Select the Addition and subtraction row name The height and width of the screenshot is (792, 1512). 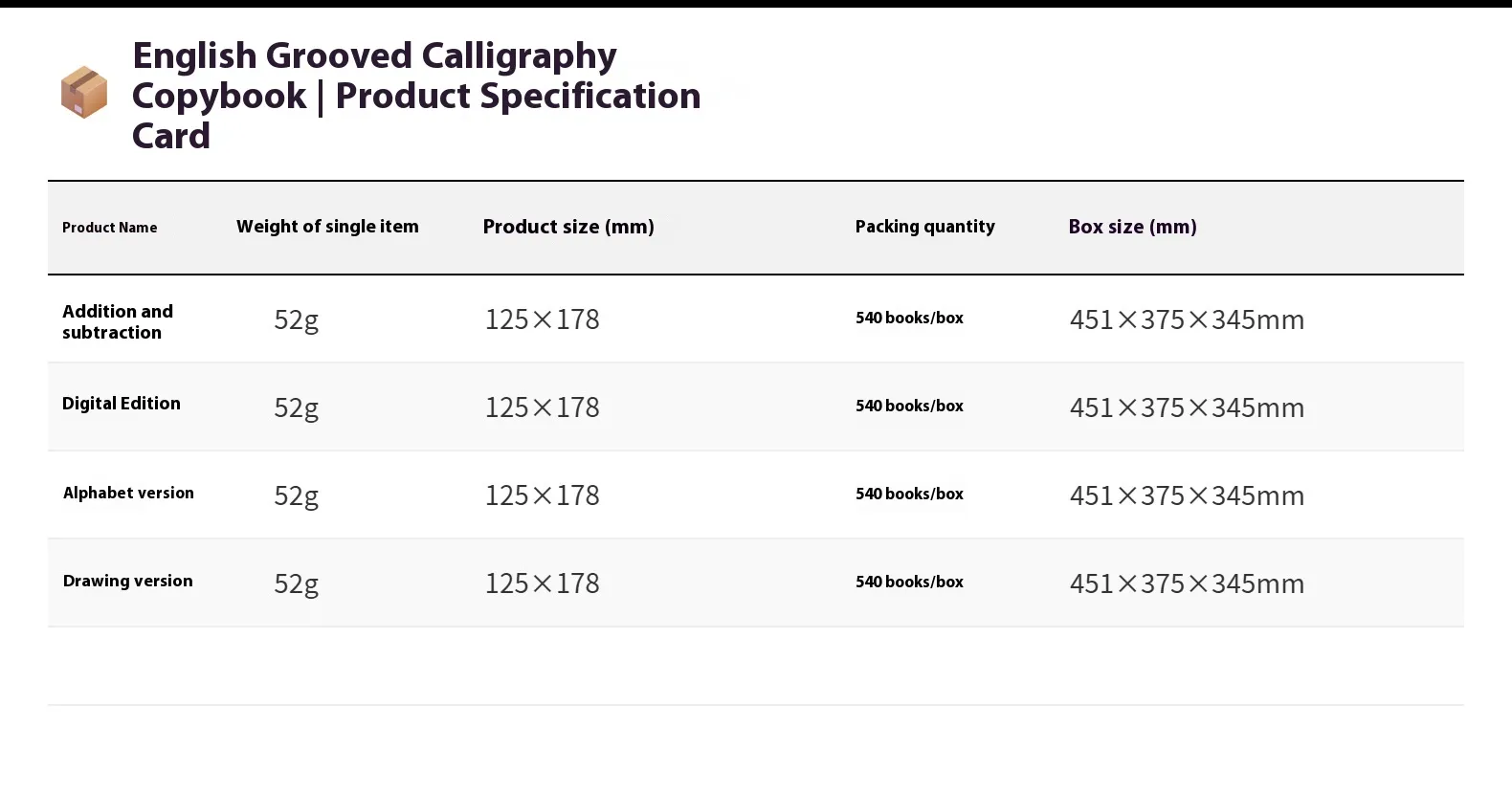point(118,321)
